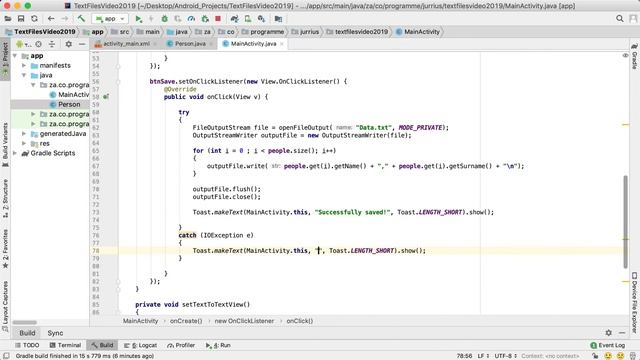Select the Build tab in the Build panel header
640x360 pixels.
tap(27, 333)
